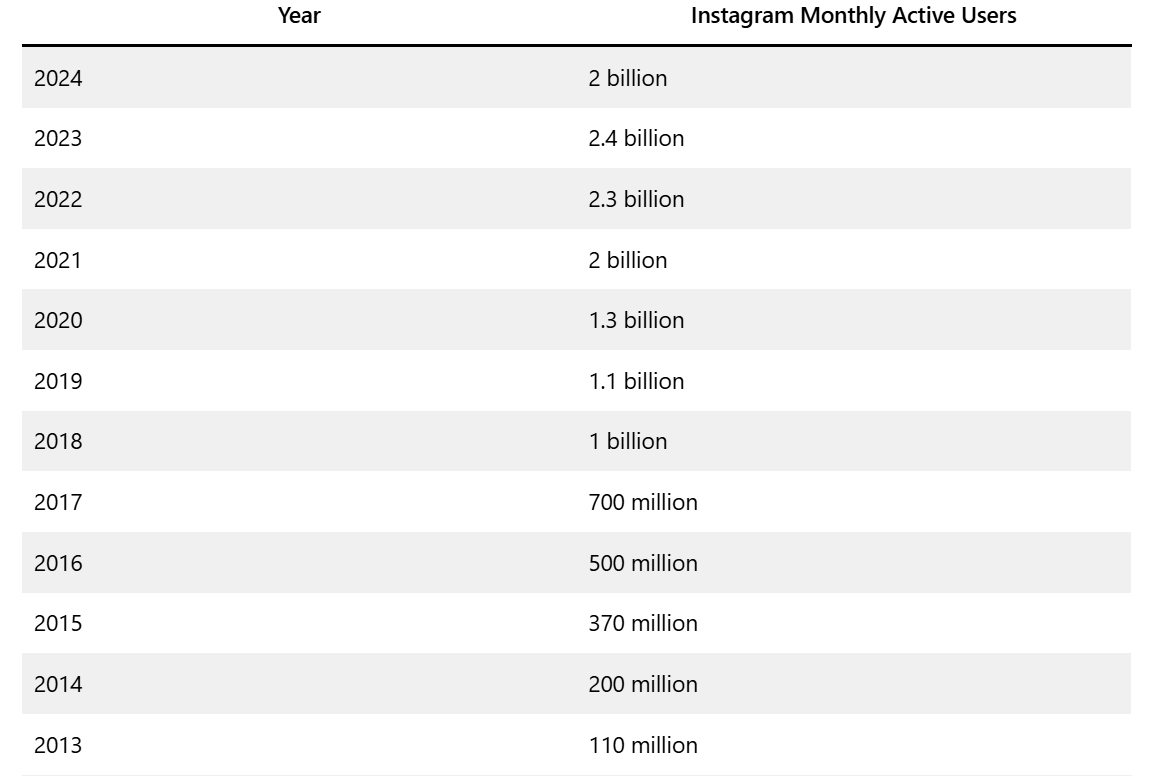Select the 2023 year cell
Screen dimensions: 1150x776
point(58,138)
